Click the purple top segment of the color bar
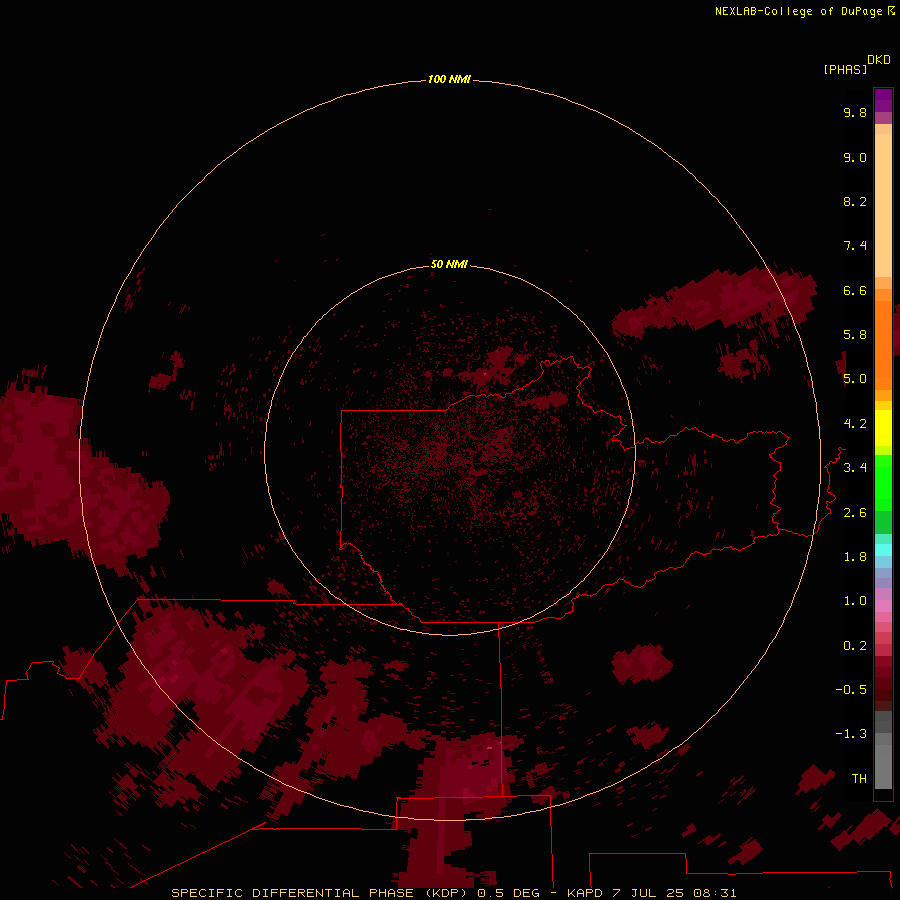The width and height of the screenshot is (900, 900). pos(883,100)
